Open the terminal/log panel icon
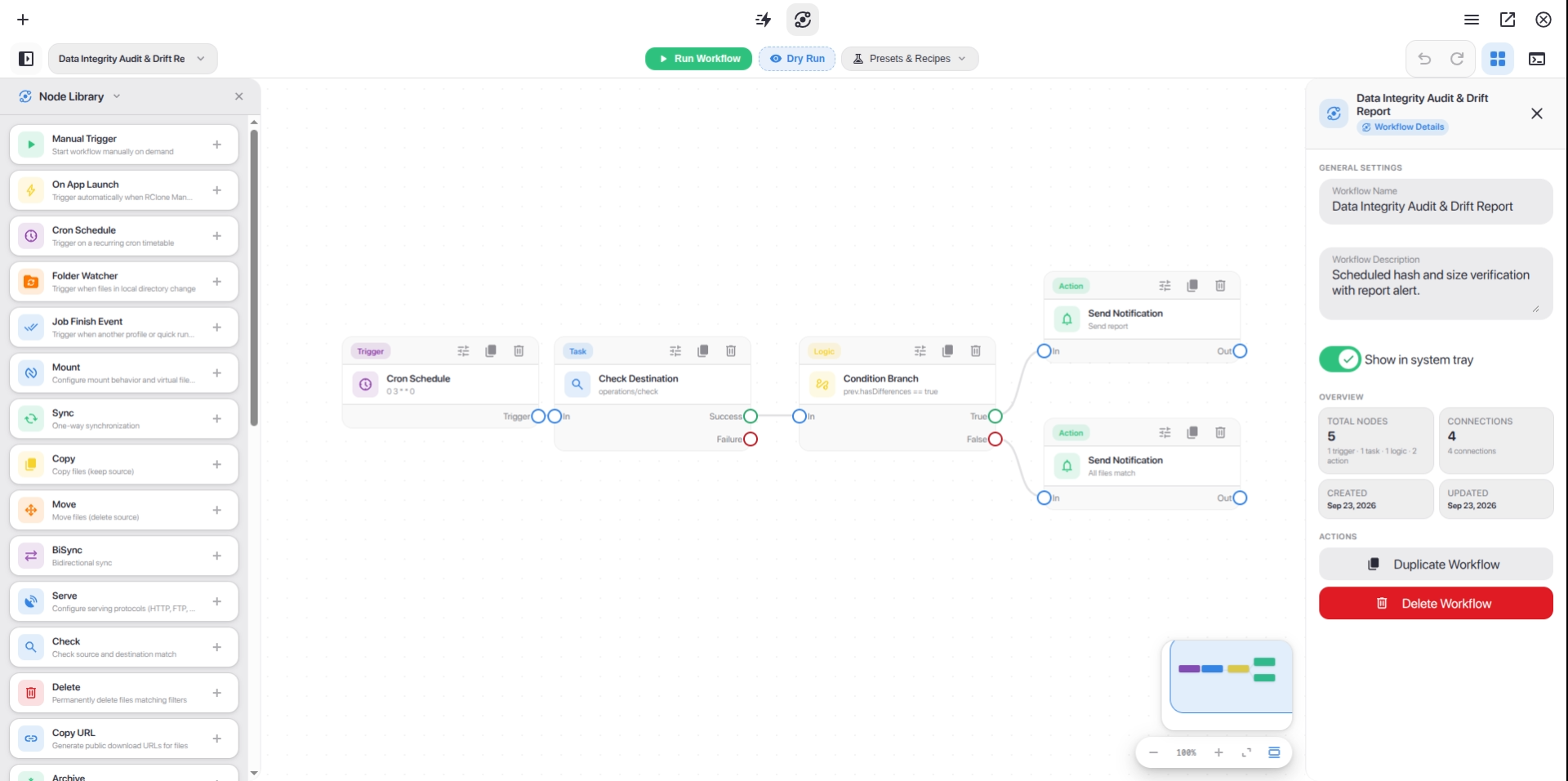 [1537, 59]
